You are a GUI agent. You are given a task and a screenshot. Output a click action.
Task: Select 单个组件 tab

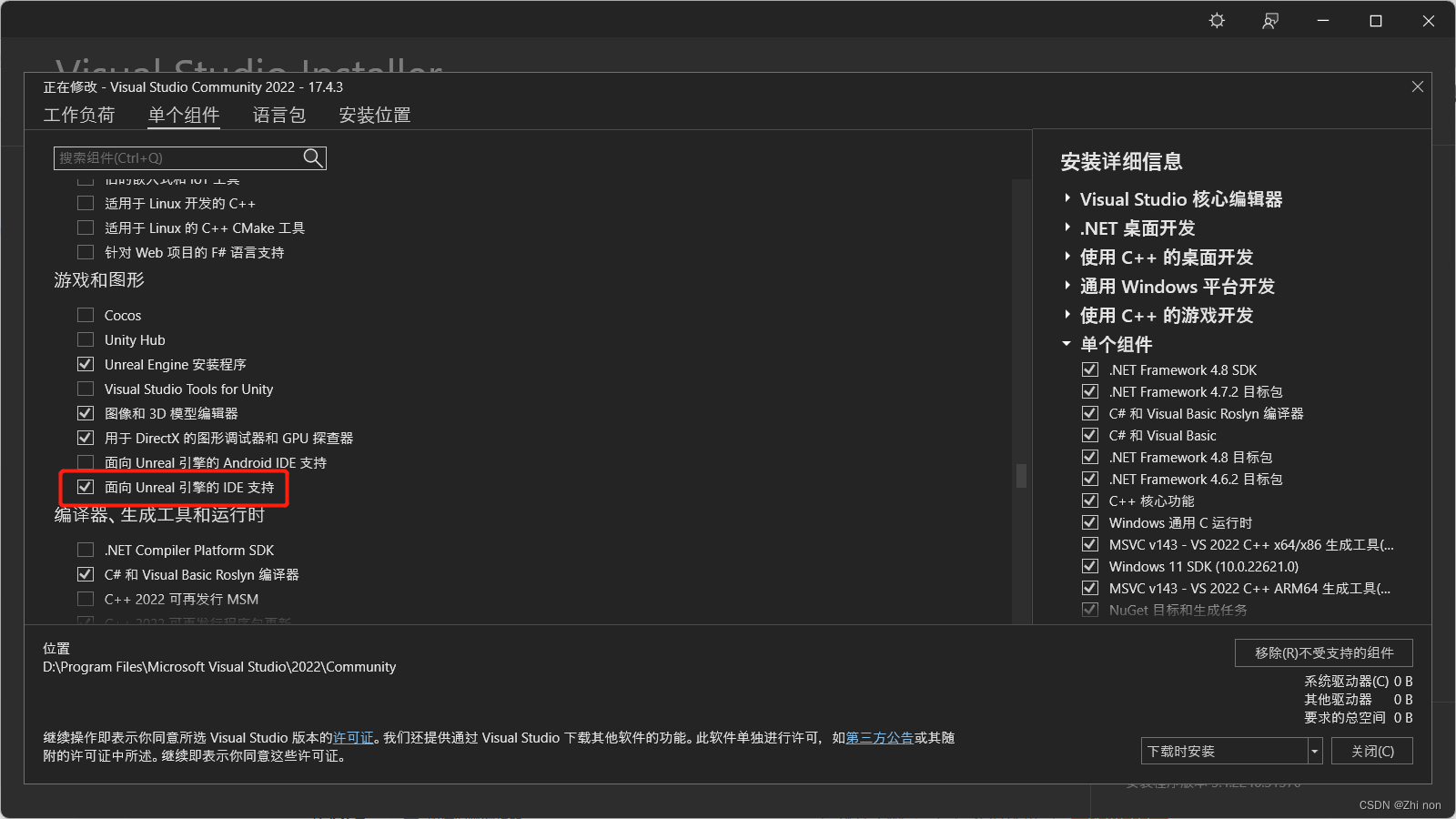[184, 115]
